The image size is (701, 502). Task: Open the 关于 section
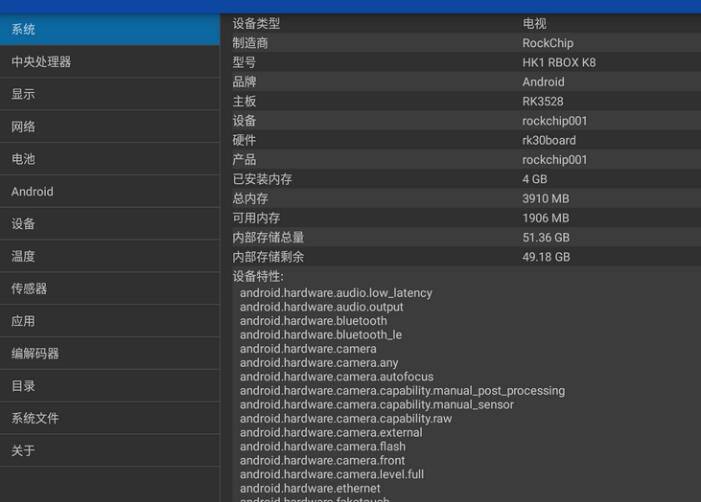[x=110, y=451]
